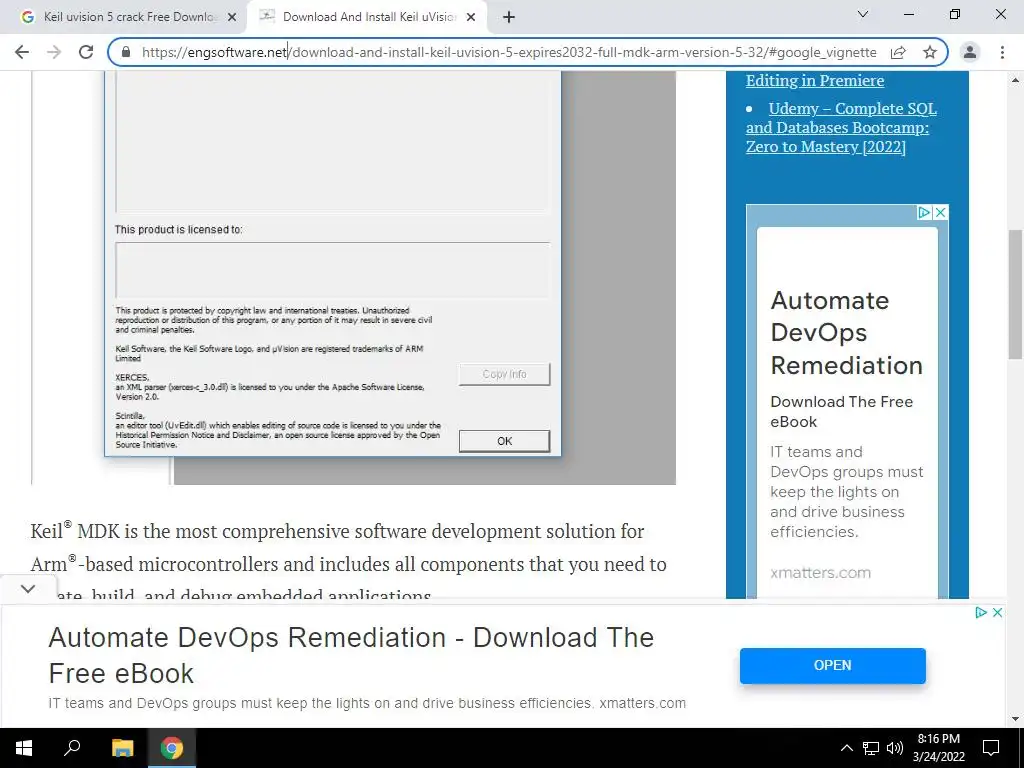Close the 'Download And Install Keil uVision' tab
Screen dimensions: 1024x768
tap(471, 17)
